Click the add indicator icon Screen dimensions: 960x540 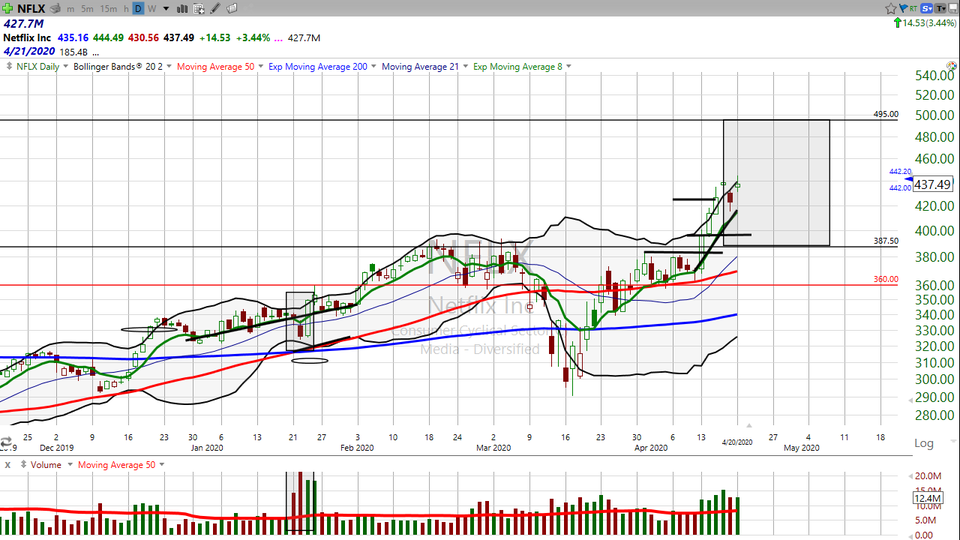point(199,9)
